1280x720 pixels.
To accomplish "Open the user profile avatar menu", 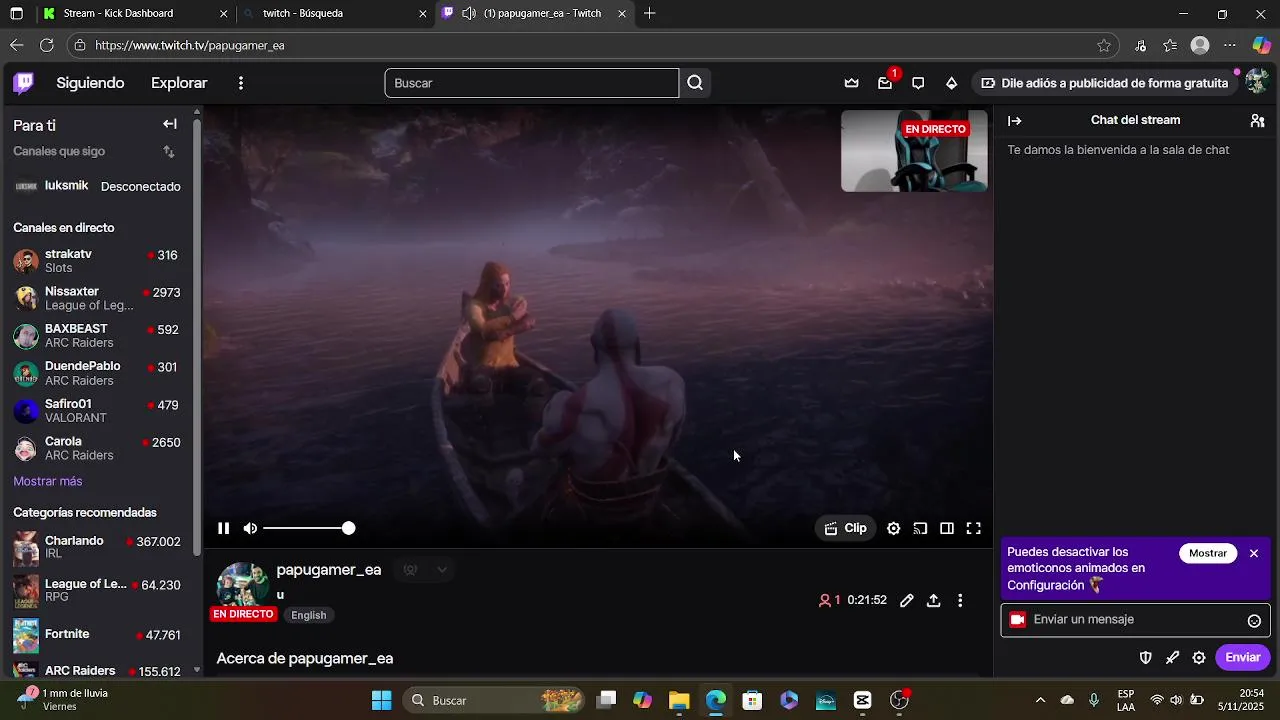I will (x=1257, y=83).
